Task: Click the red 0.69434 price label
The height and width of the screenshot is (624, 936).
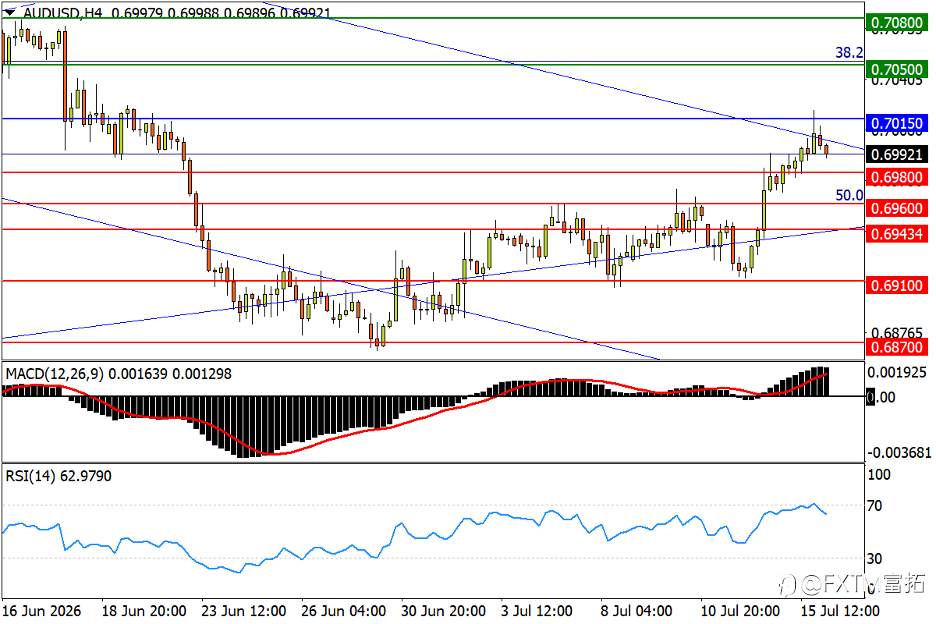Action: [x=897, y=233]
